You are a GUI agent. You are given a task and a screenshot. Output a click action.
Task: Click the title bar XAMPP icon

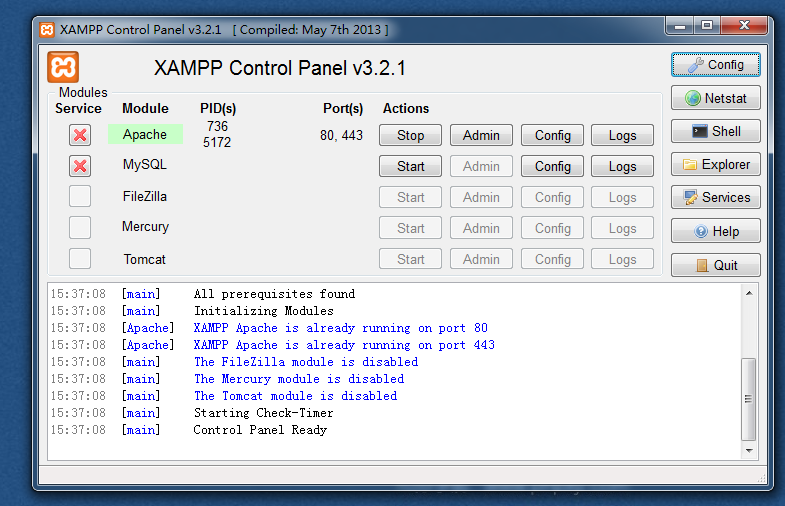click(x=47, y=30)
